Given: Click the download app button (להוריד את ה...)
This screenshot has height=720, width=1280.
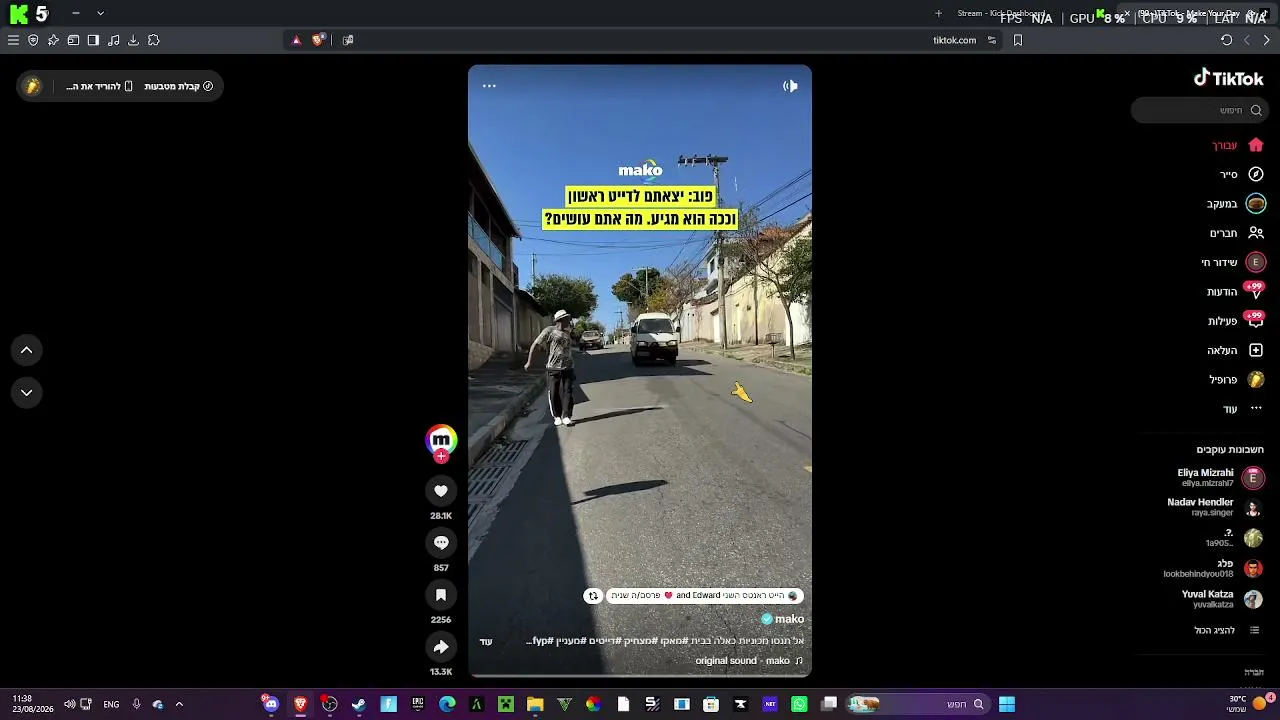Looking at the screenshot, I should [x=99, y=86].
